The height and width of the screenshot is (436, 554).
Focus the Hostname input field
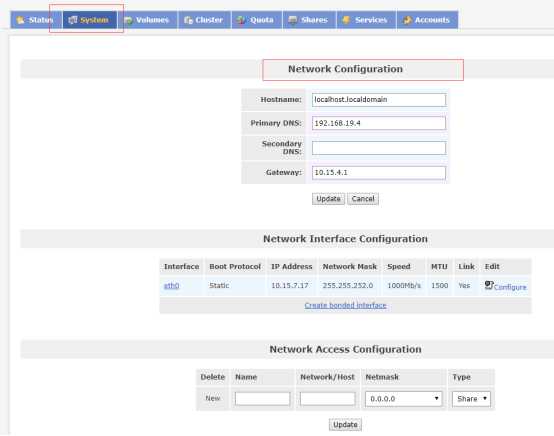[379, 100]
